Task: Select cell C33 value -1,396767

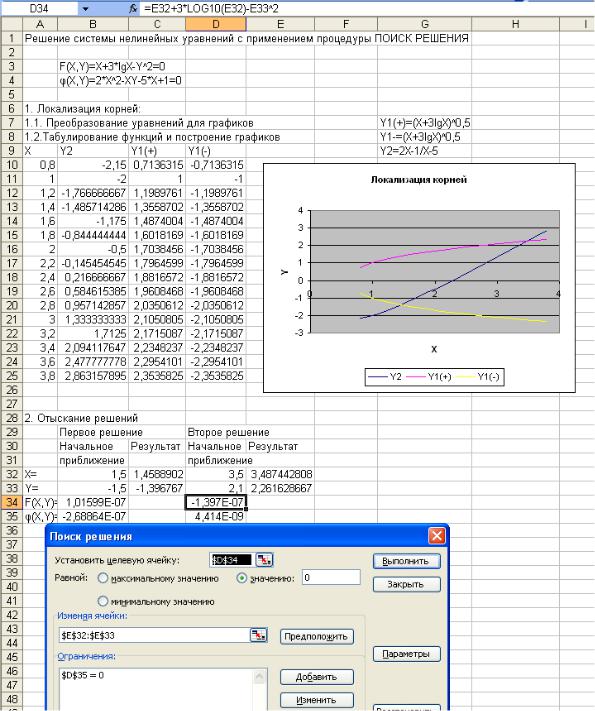Action: [x=157, y=488]
